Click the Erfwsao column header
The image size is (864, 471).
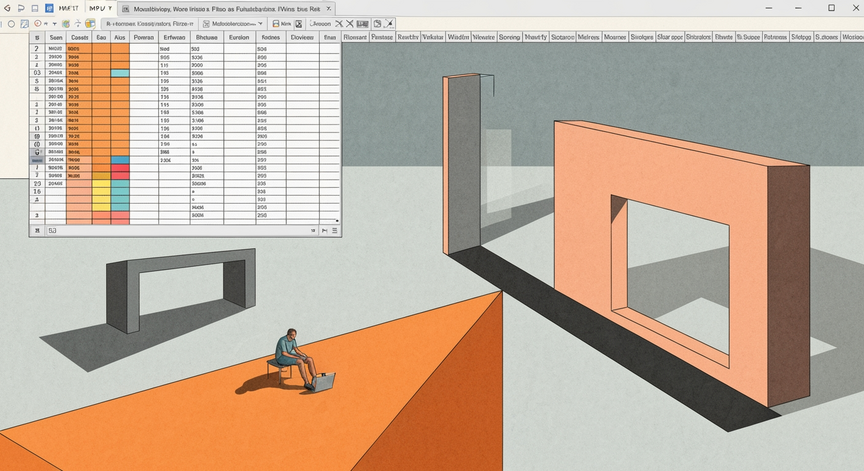pos(175,37)
